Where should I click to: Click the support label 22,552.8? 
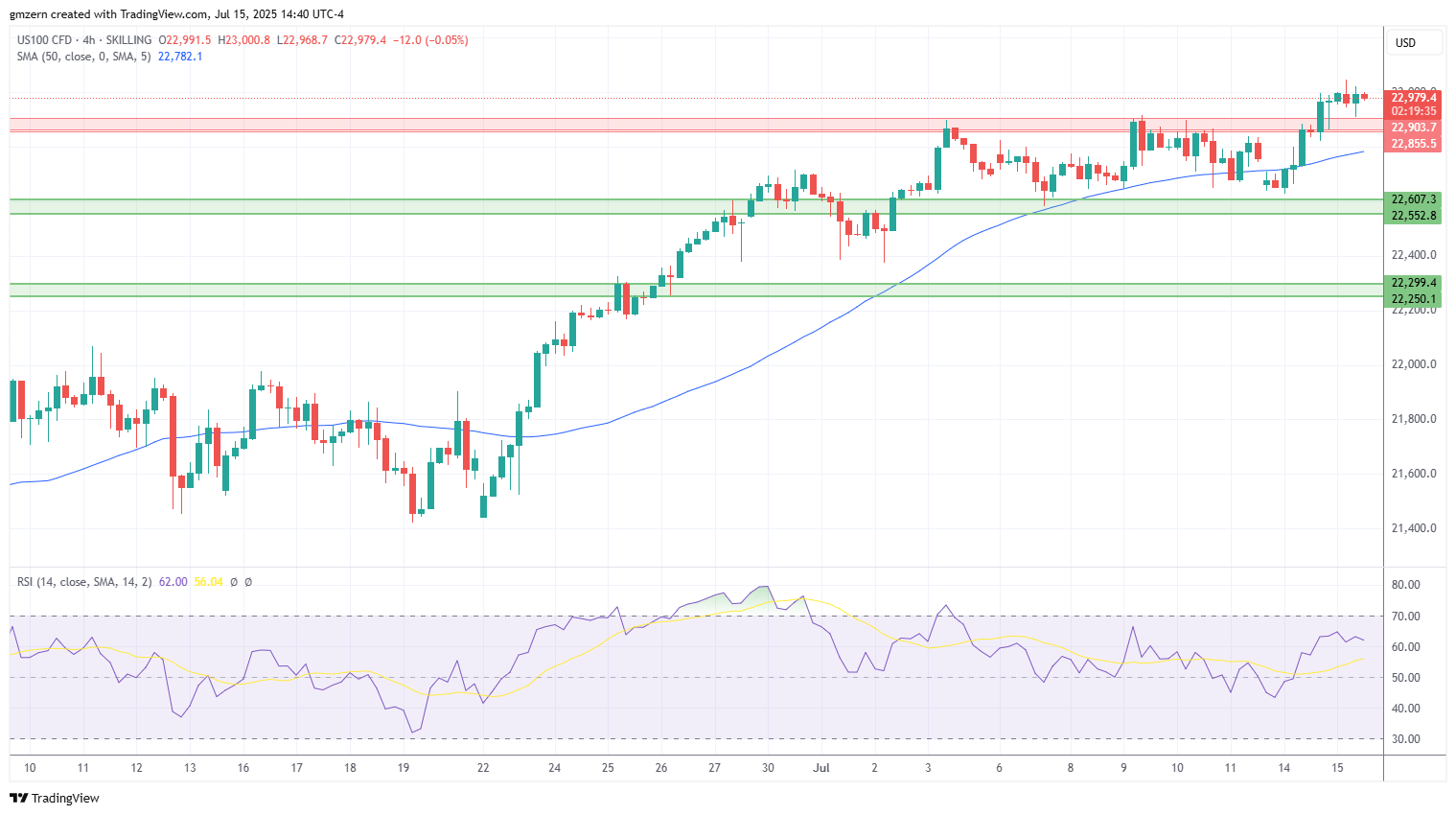click(x=1414, y=216)
